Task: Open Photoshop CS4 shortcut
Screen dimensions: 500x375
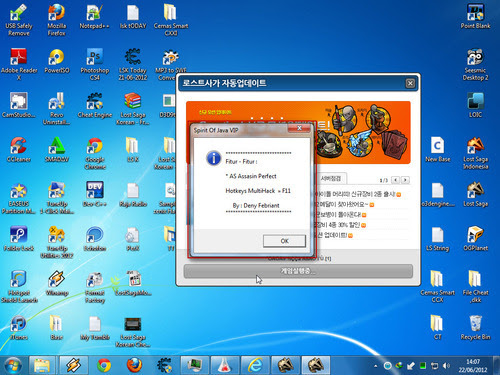Action: (x=95, y=64)
